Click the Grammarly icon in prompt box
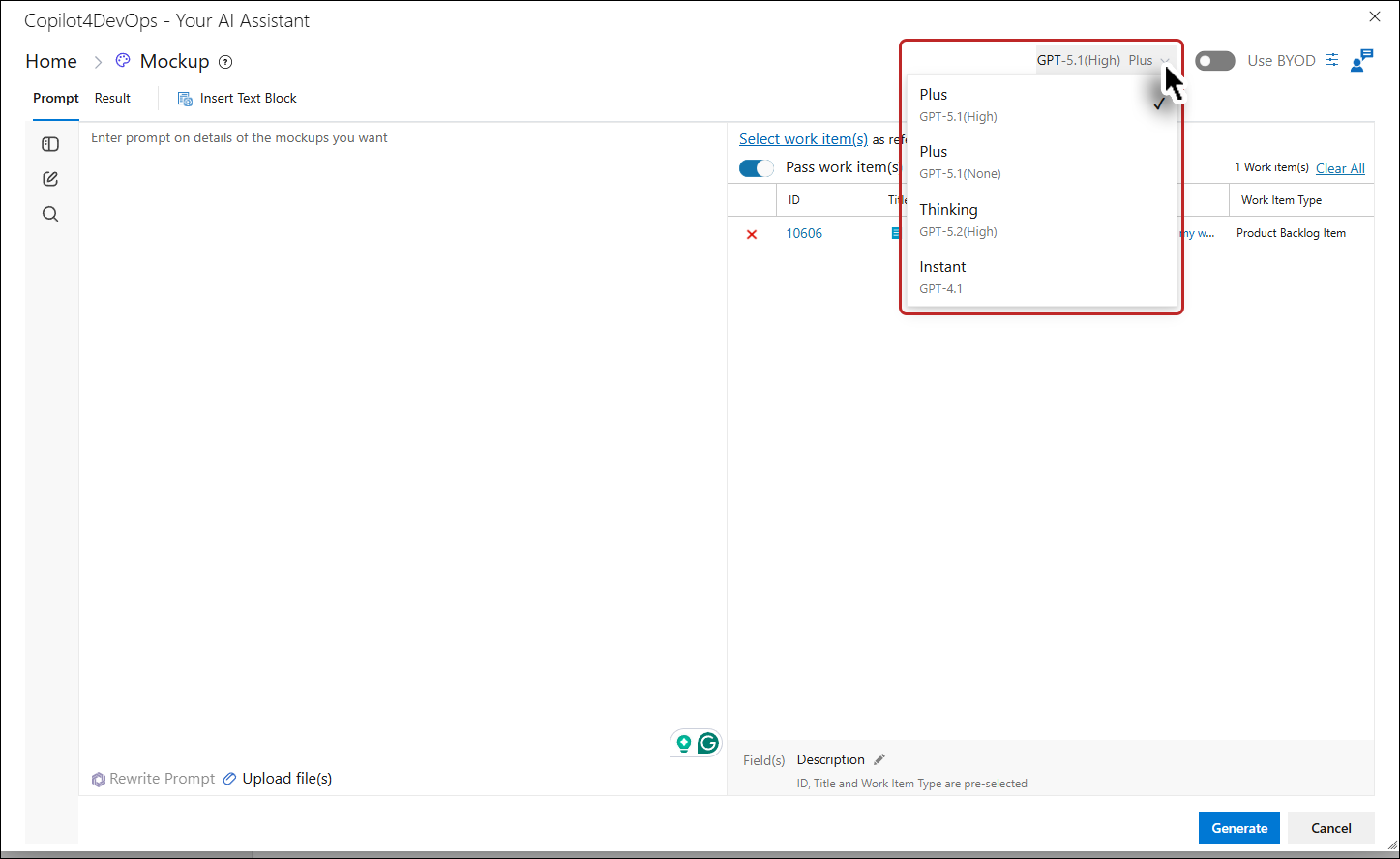 tap(708, 743)
